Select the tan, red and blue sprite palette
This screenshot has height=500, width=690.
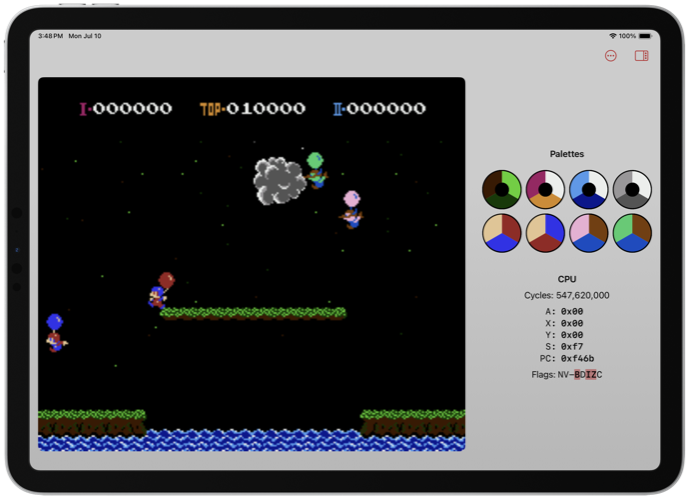pyautogui.click(x=502, y=233)
